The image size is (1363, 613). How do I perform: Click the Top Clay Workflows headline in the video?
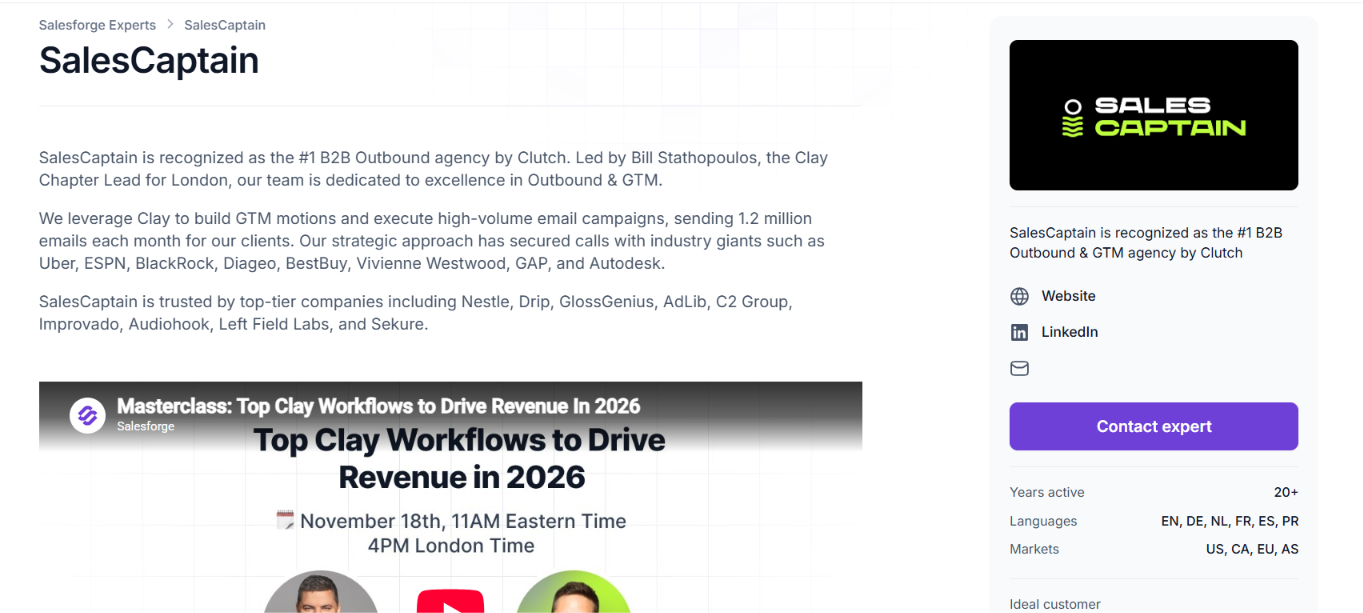[x=460, y=458]
